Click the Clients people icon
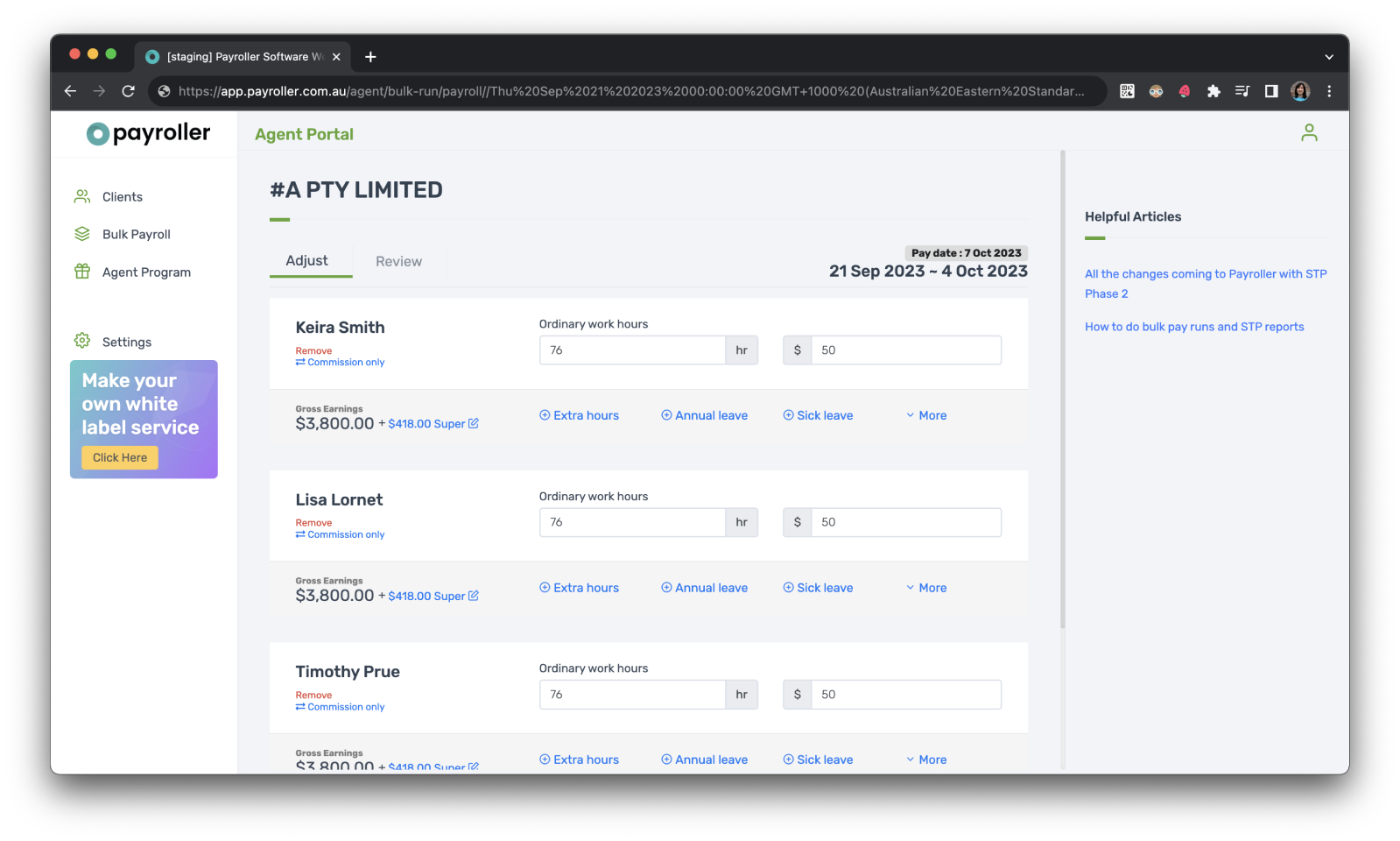The height and width of the screenshot is (841, 1400). click(x=82, y=196)
